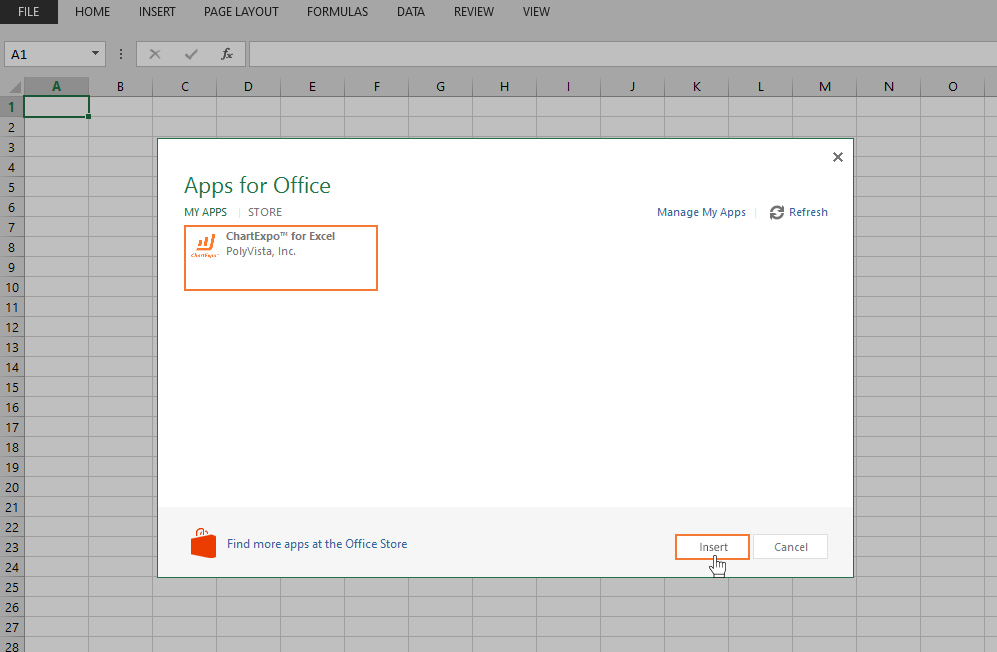
Task: Click the Office Store shopping bag icon
Action: [203, 543]
